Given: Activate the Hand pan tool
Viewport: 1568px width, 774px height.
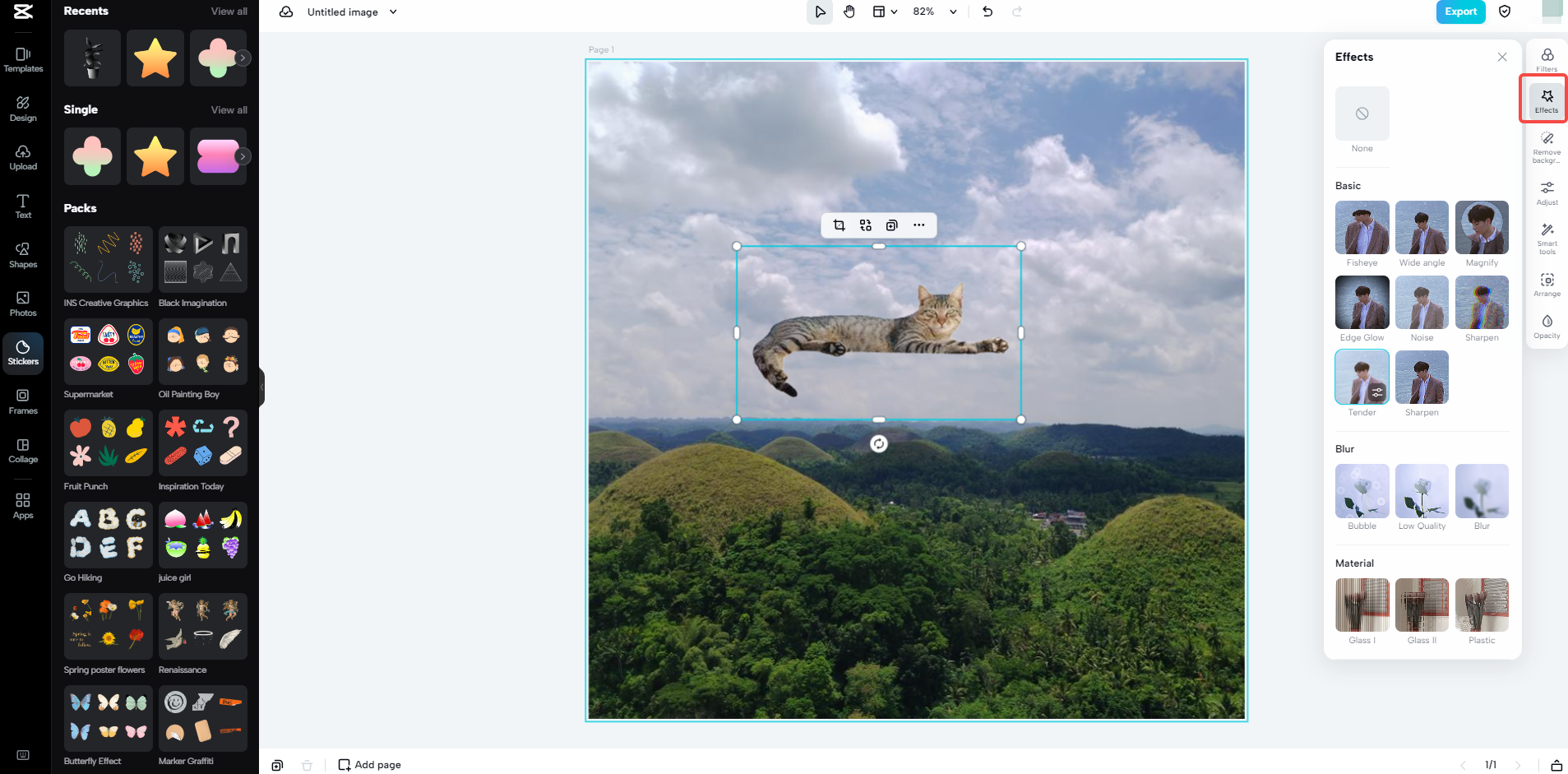Looking at the screenshot, I should (849, 12).
